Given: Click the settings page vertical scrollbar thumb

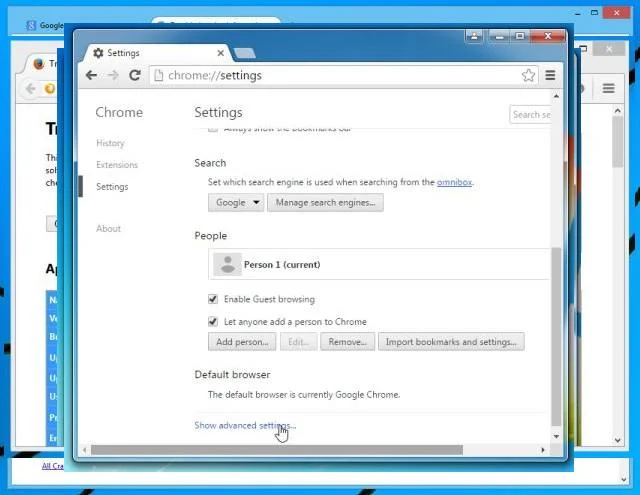Looking at the screenshot, I should [556, 336].
